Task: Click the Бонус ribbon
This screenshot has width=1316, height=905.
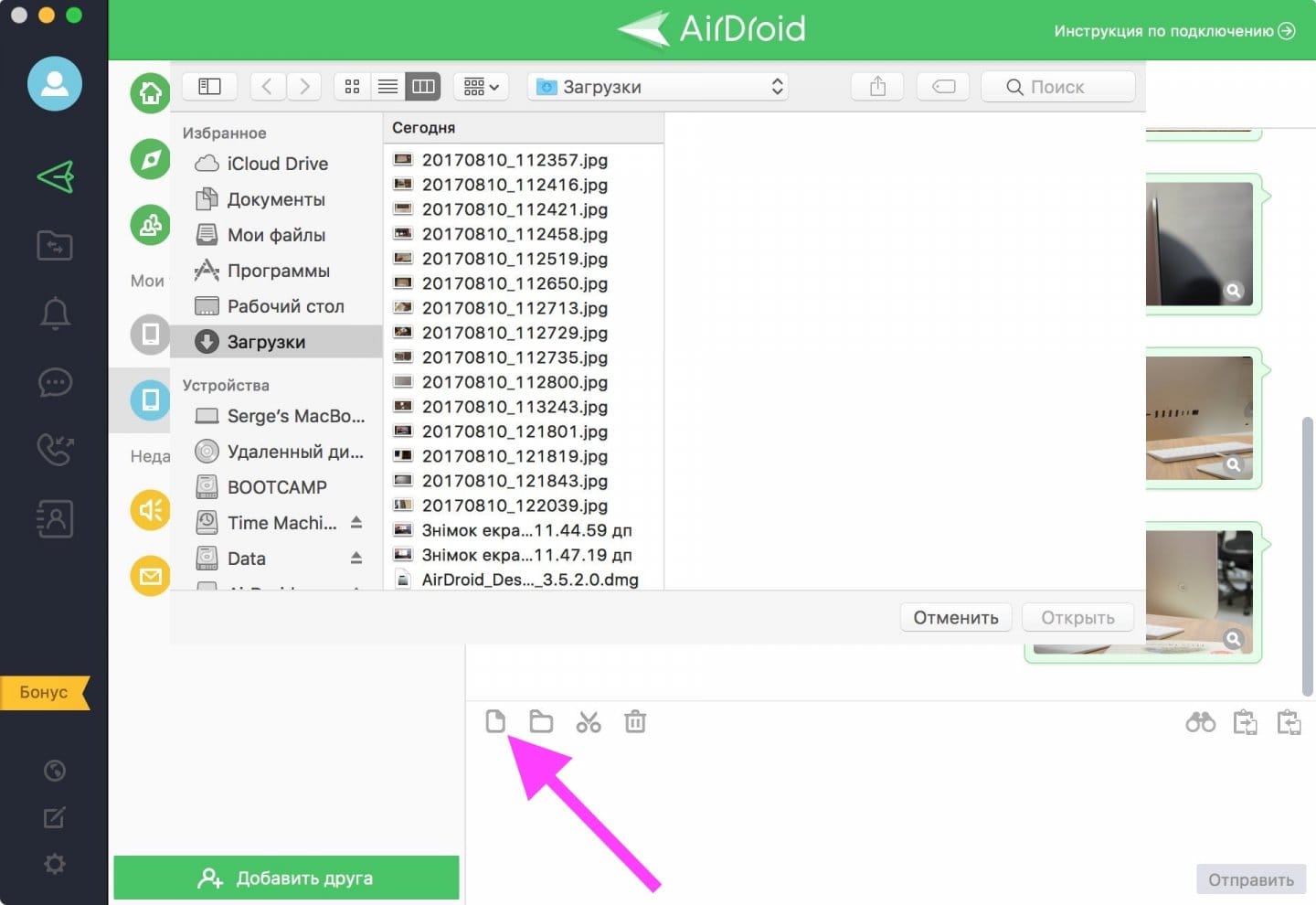Action: 46,692
